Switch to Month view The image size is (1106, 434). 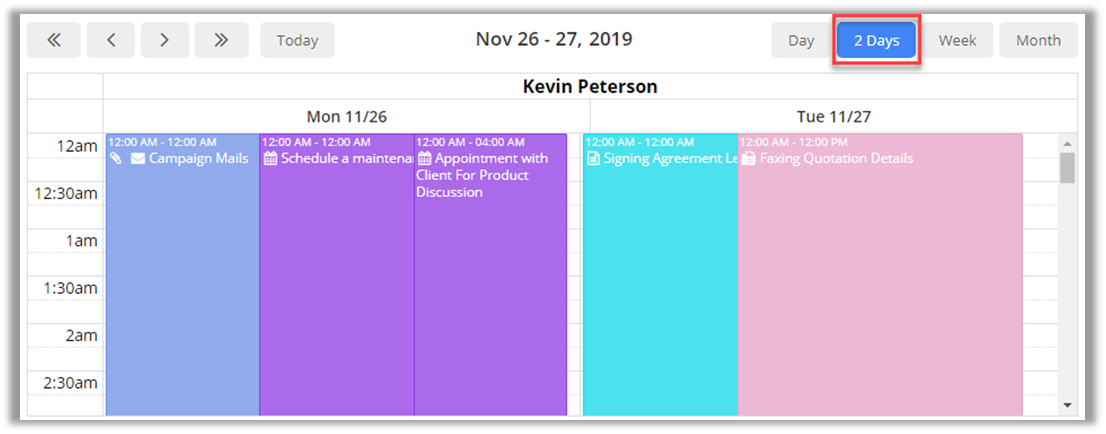(x=1038, y=40)
